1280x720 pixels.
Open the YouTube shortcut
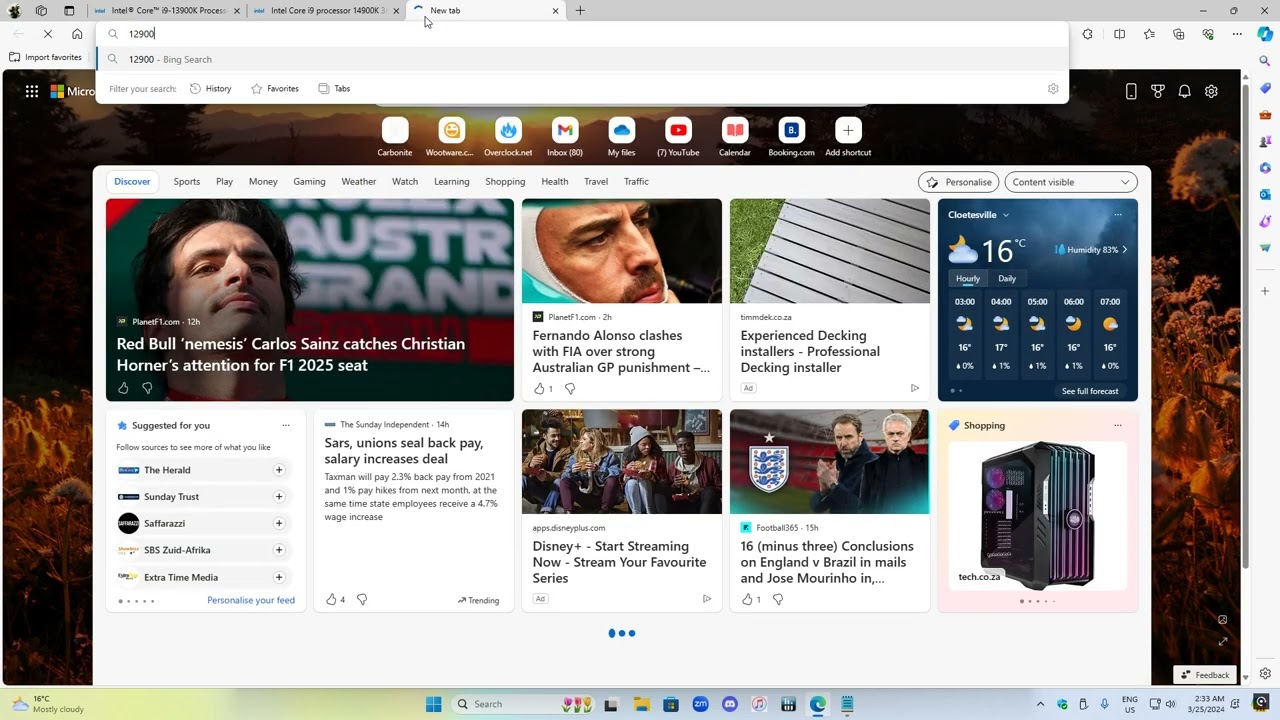coord(678,137)
